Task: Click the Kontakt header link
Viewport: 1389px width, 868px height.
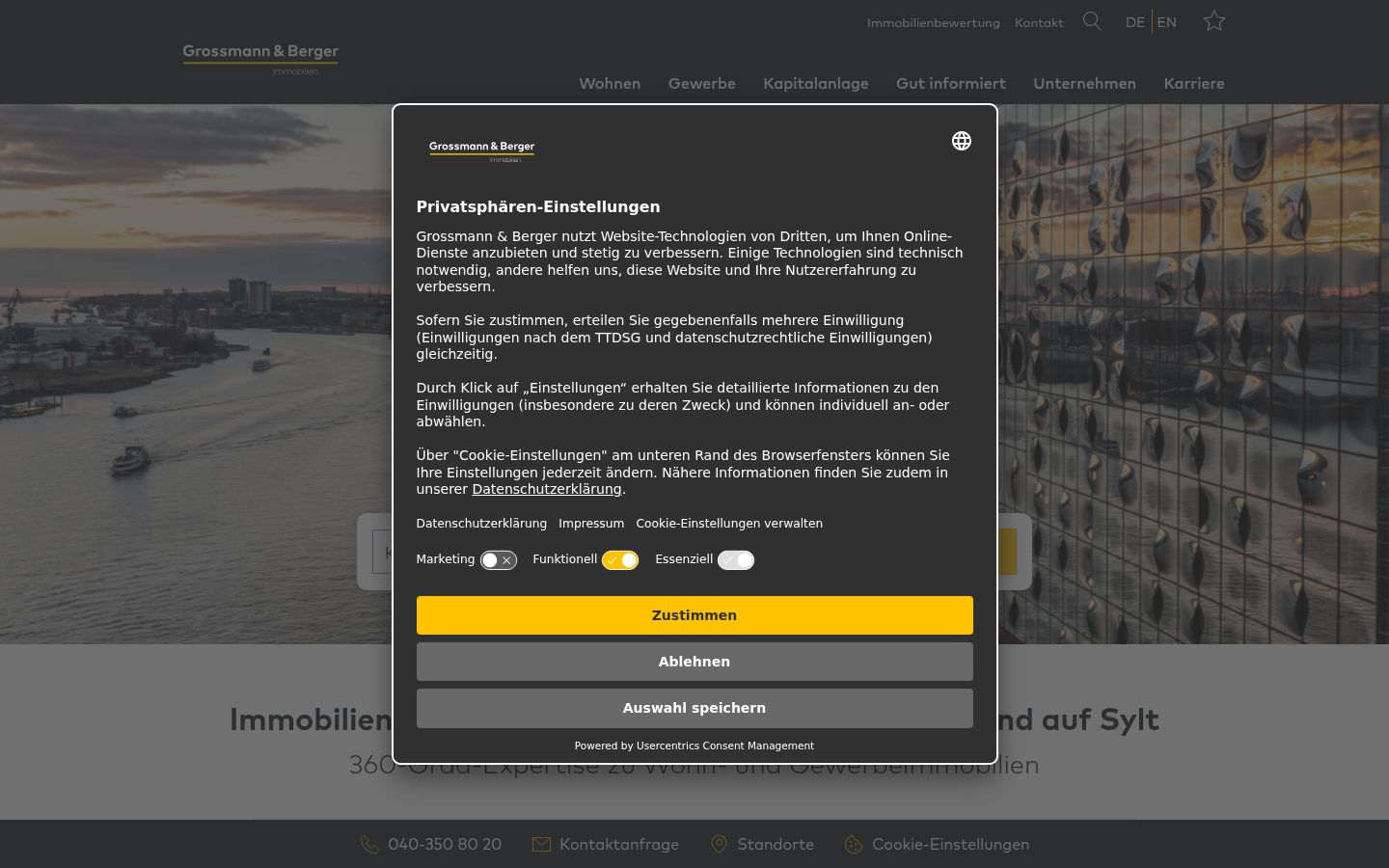Action: pos(1039,22)
